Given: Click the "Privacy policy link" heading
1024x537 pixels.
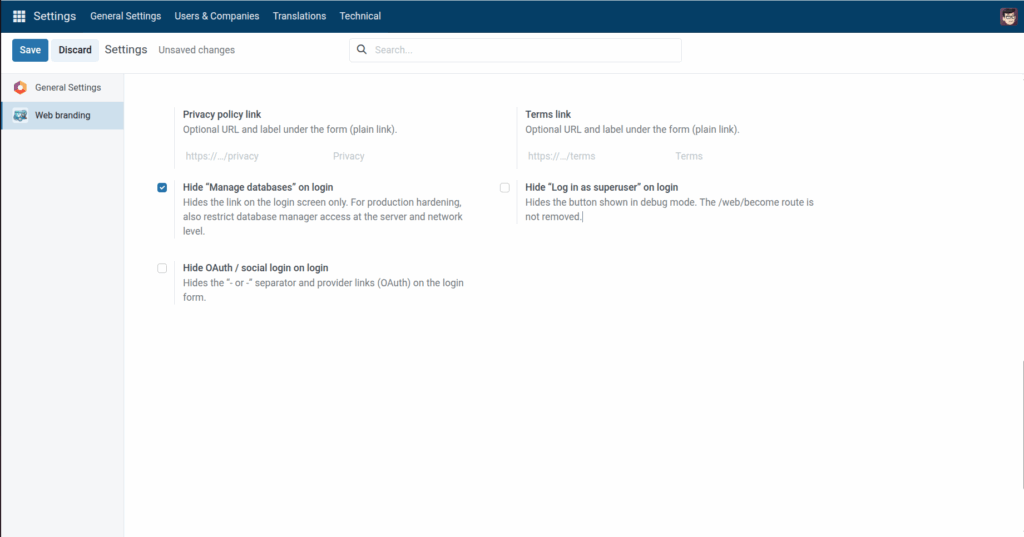Looking at the screenshot, I should [222, 114].
